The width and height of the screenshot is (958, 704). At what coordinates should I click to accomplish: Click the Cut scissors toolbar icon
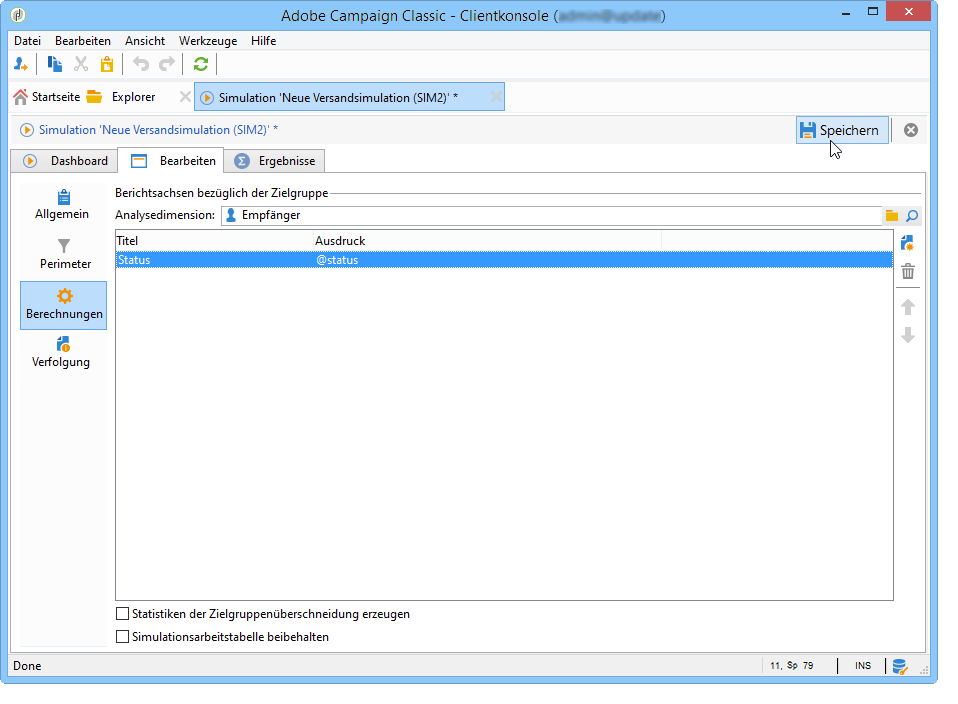pyautogui.click(x=81, y=64)
